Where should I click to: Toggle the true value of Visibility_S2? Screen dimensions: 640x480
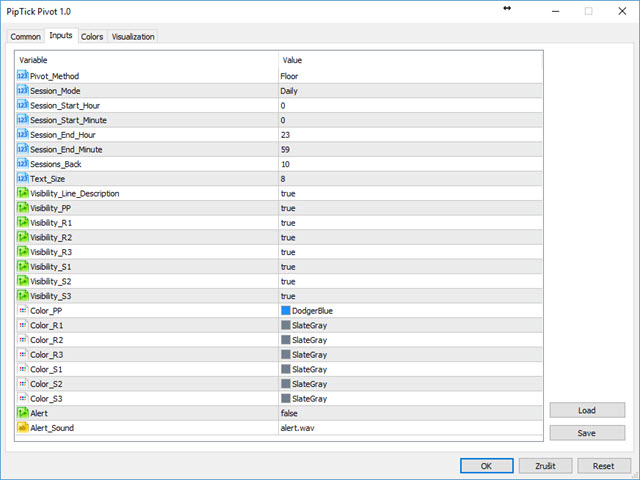coord(288,282)
